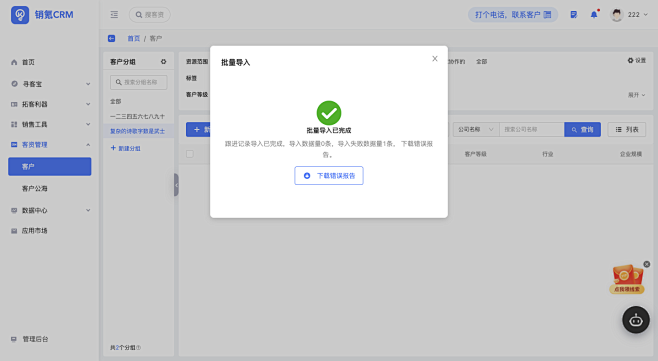Click 下载错误报告 download button

pyautogui.click(x=329, y=175)
